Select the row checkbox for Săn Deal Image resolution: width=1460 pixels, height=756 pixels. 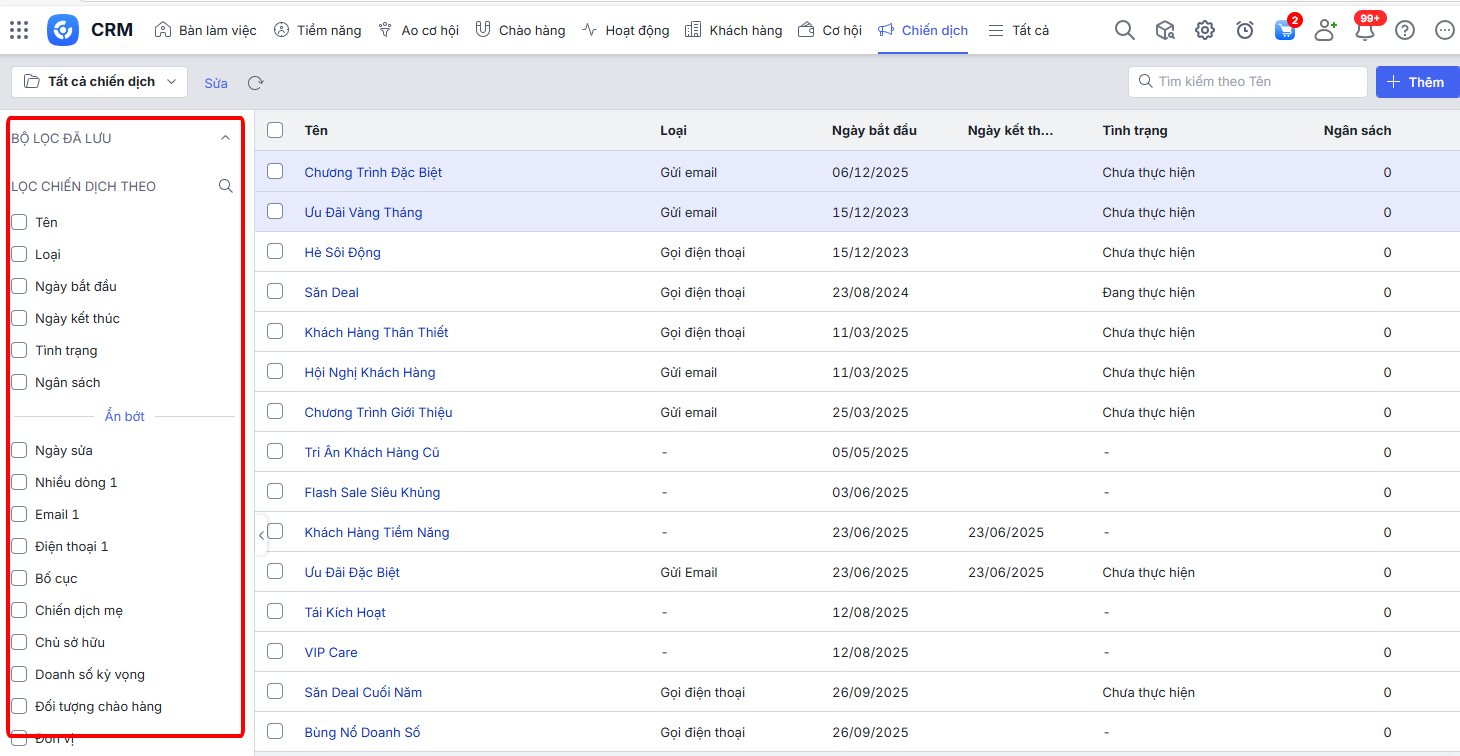tap(275, 292)
